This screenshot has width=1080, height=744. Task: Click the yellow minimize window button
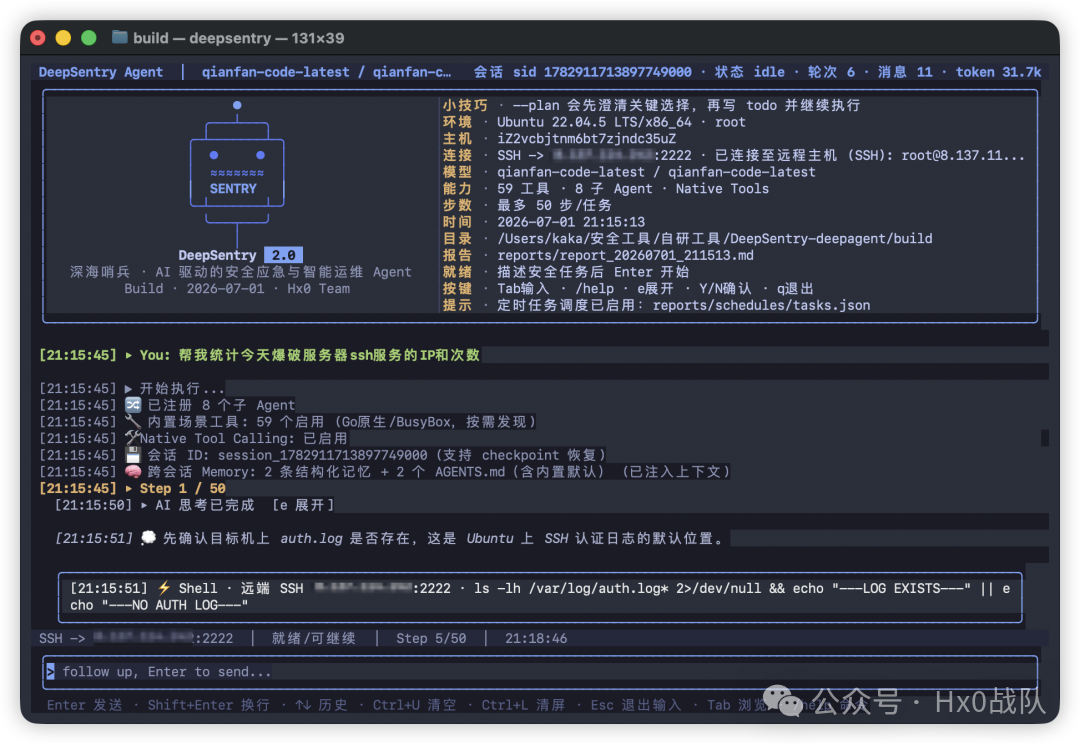pos(63,38)
